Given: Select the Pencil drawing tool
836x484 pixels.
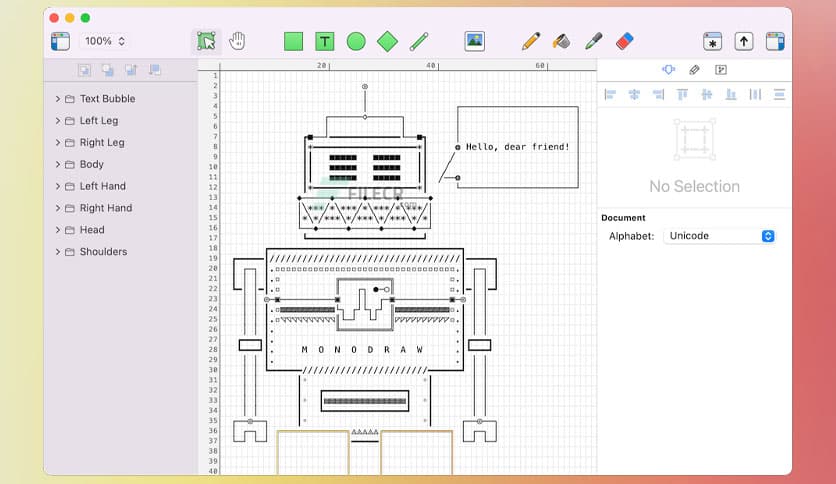Looking at the screenshot, I should tap(530, 41).
